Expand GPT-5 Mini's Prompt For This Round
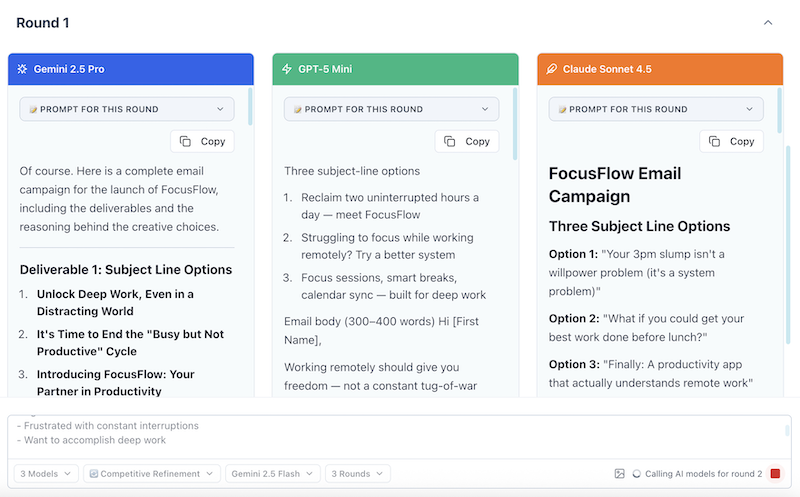Image resolution: width=800 pixels, height=497 pixels. tap(391, 109)
